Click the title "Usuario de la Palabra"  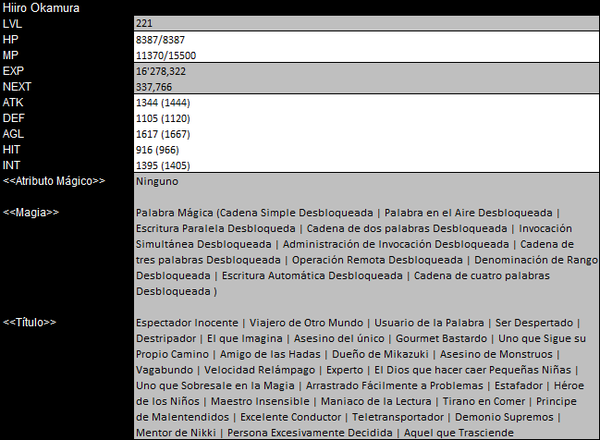point(429,323)
